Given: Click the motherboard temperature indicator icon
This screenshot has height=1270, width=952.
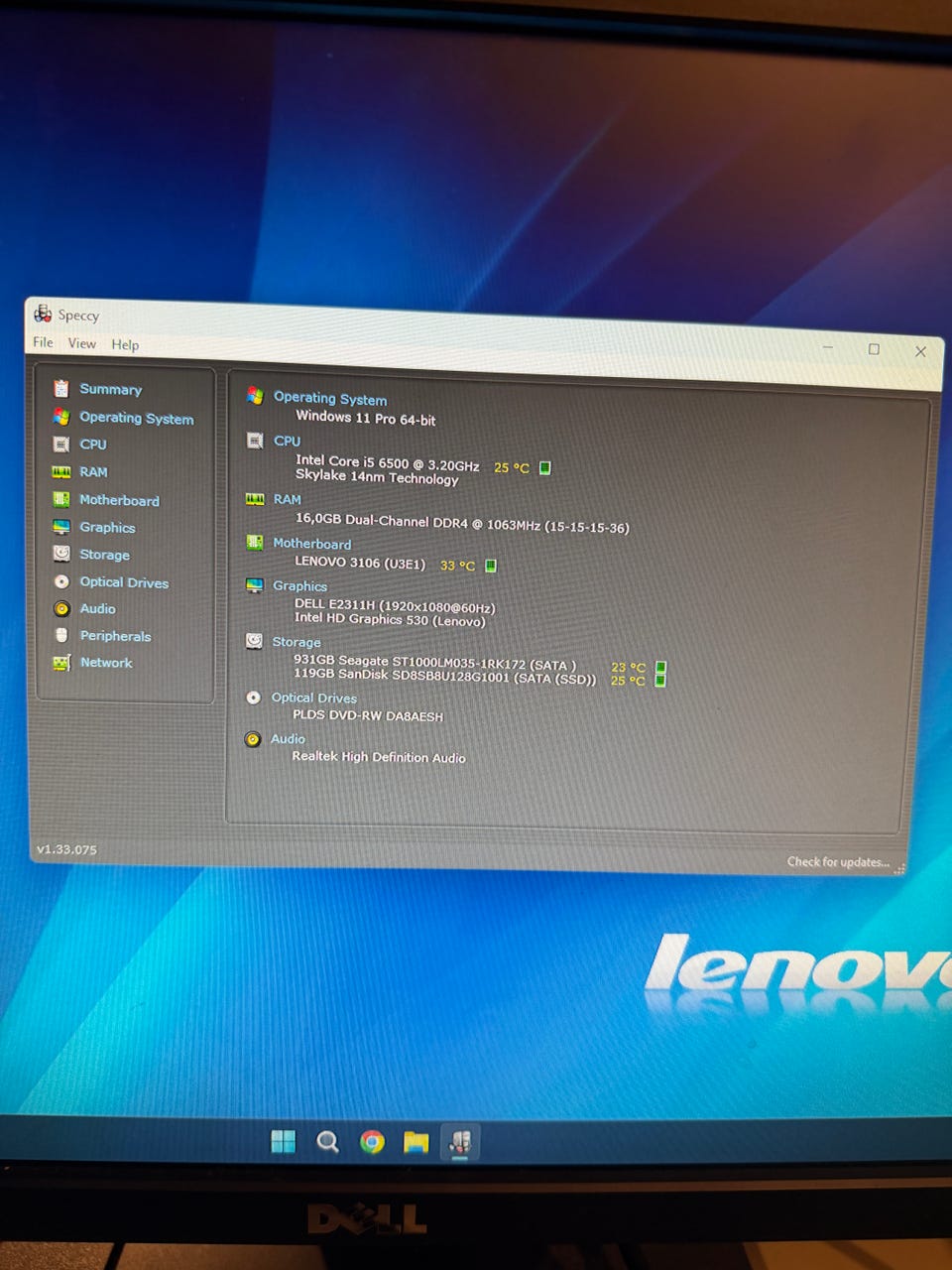Looking at the screenshot, I should pyautogui.click(x=490, y=566).
